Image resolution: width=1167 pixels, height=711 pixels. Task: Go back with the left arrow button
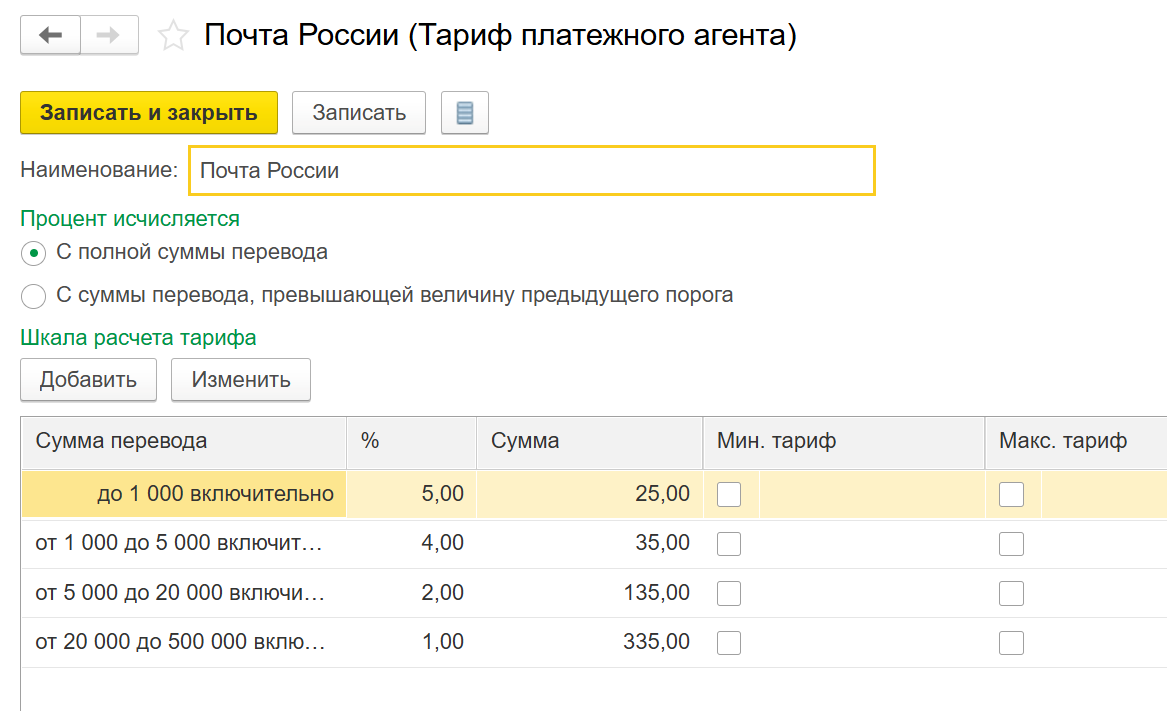pos(51,35)
